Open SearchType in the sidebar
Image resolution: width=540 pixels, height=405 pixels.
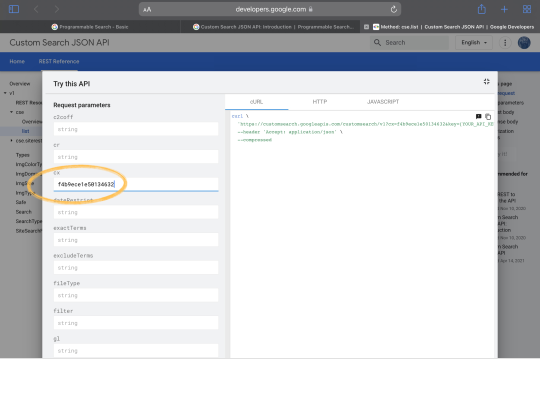pyautogui.click(x=29, y=221)
